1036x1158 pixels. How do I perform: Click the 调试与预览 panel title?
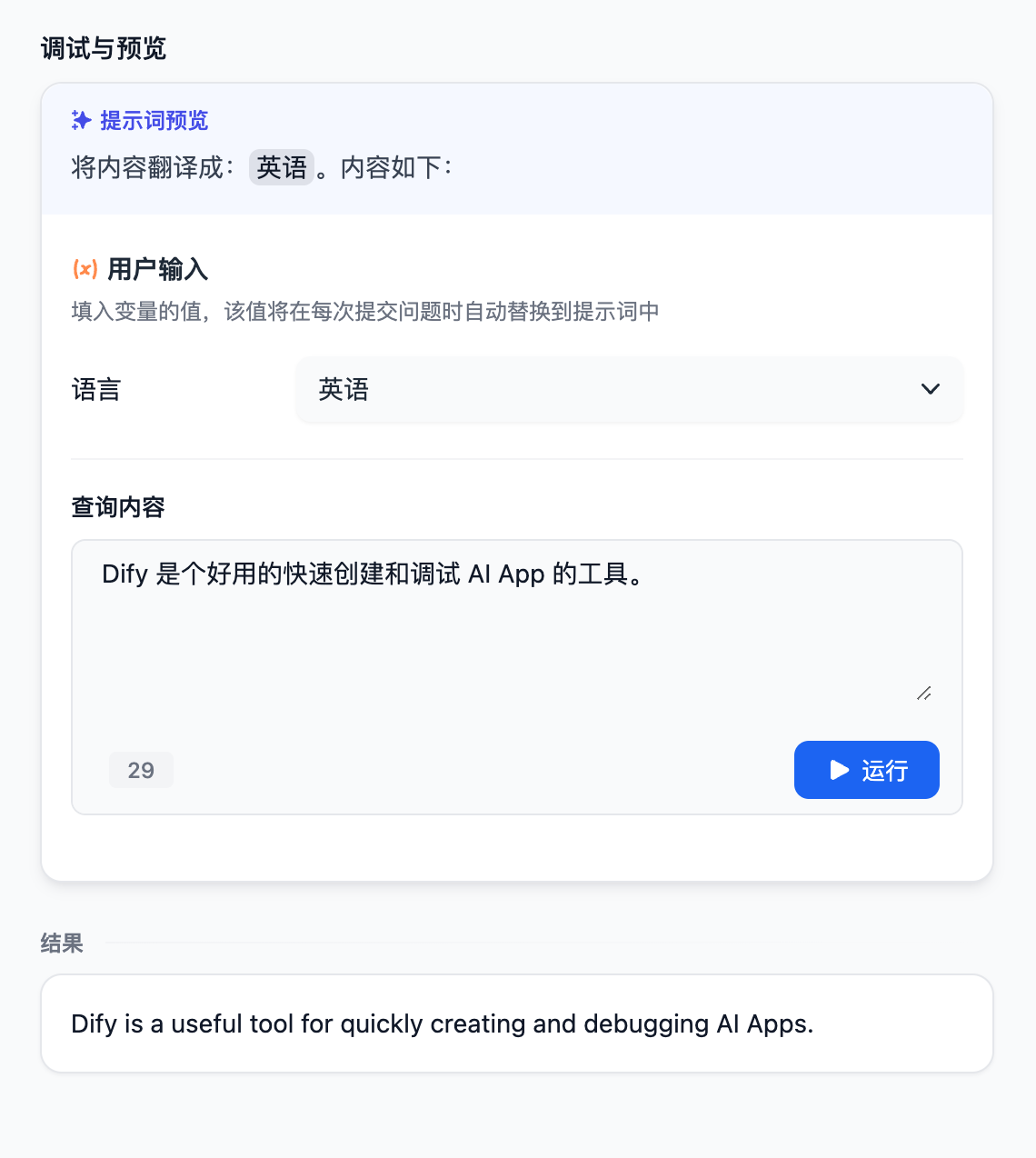point(104,48)
